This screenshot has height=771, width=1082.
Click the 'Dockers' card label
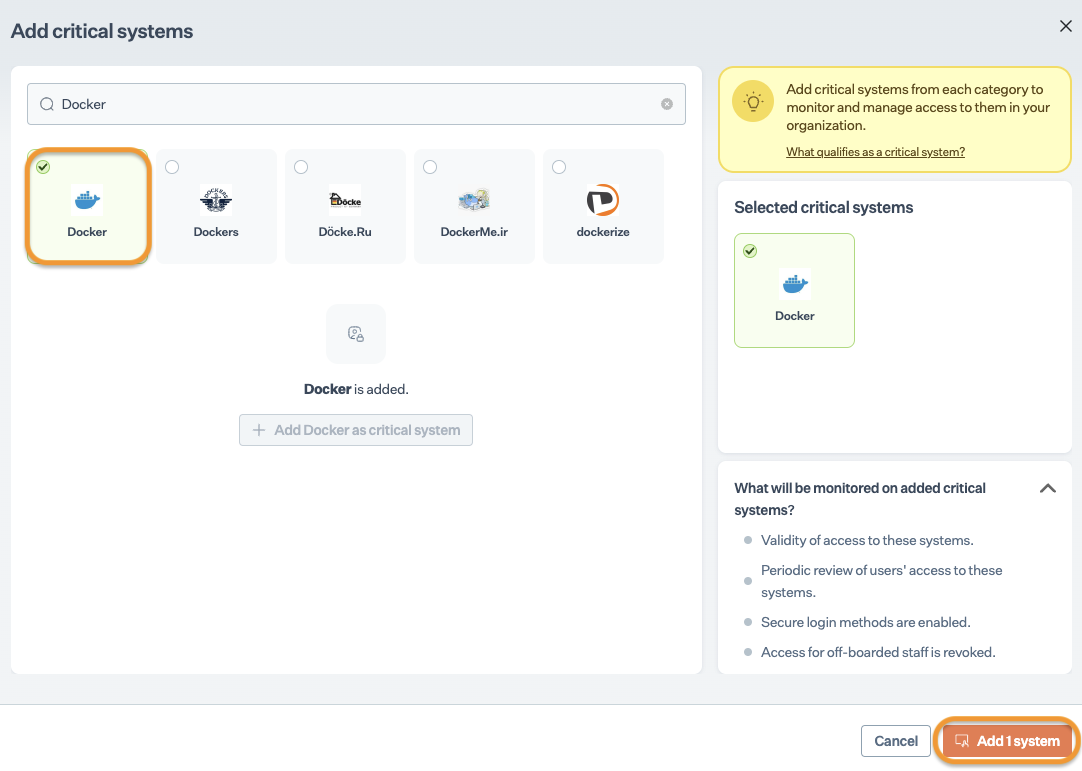(216, 232)
